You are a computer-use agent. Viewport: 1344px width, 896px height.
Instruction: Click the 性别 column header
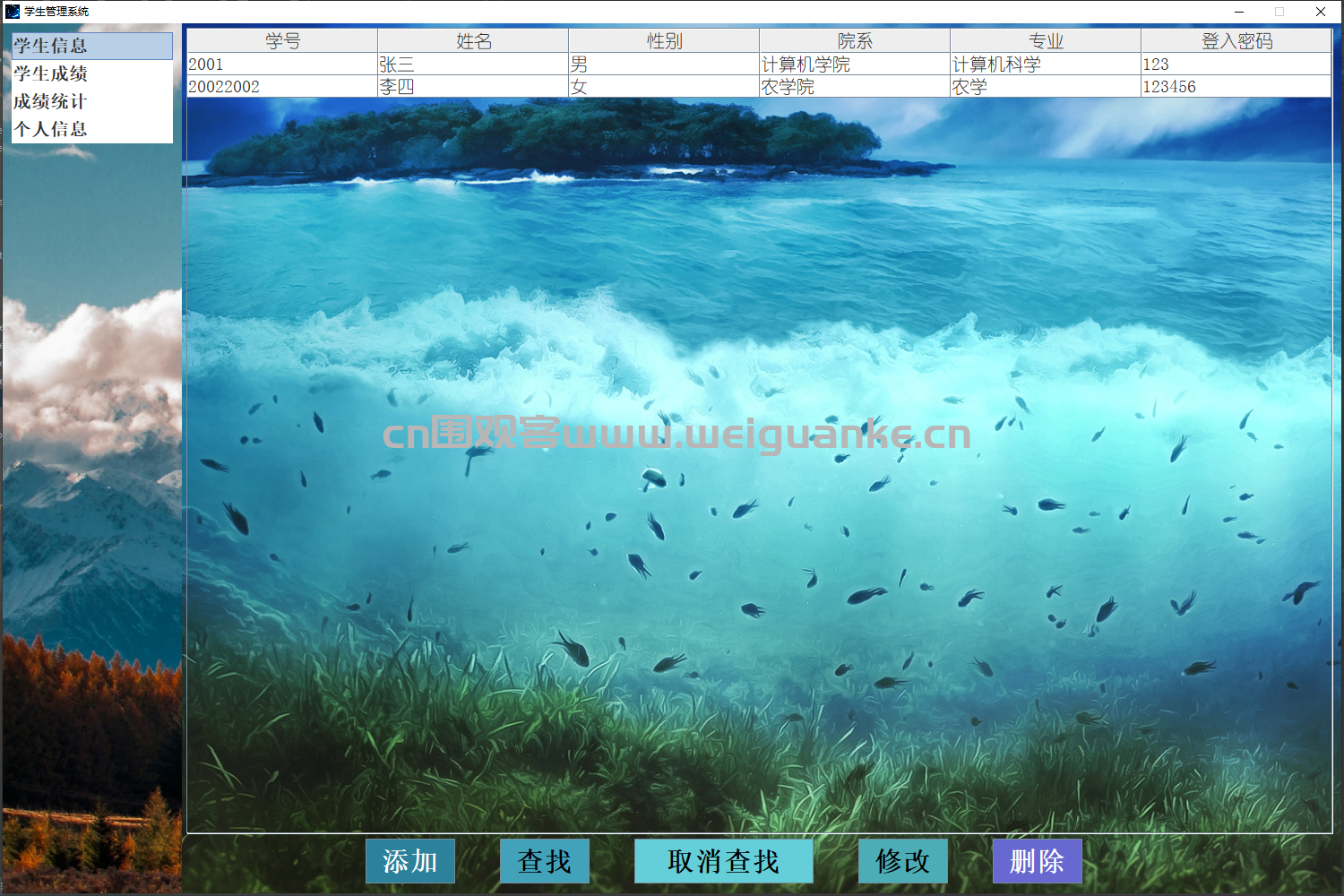[x=664, y=41]
